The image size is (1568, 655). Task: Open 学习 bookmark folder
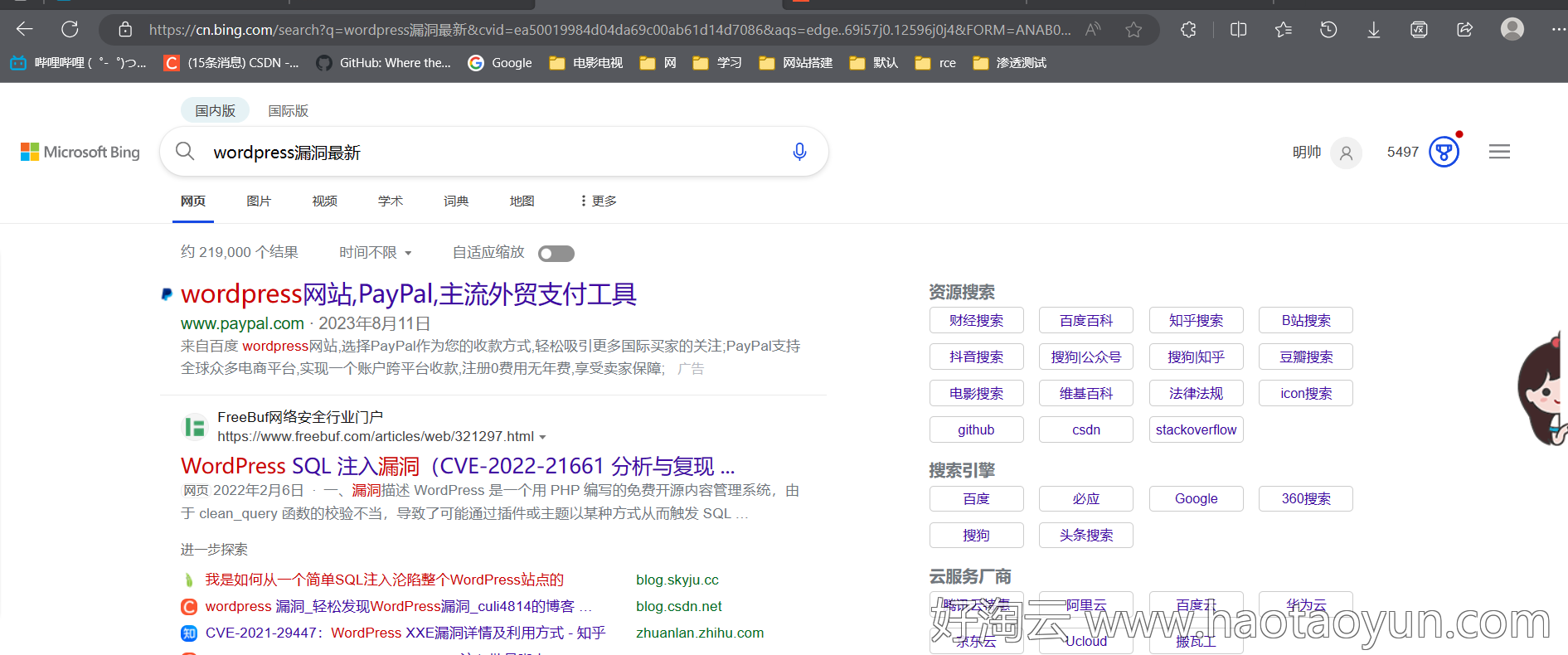[717, 63]
